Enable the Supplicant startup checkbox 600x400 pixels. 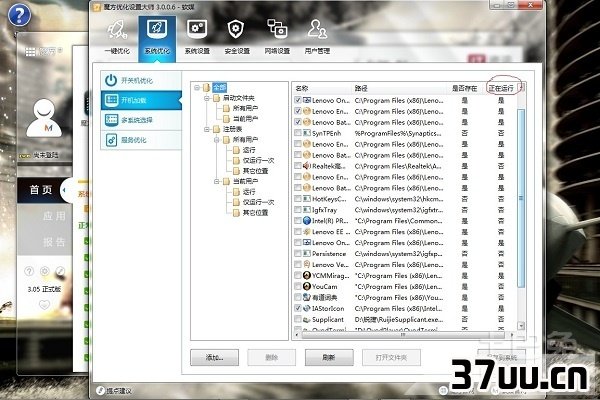tap(298, 319)
